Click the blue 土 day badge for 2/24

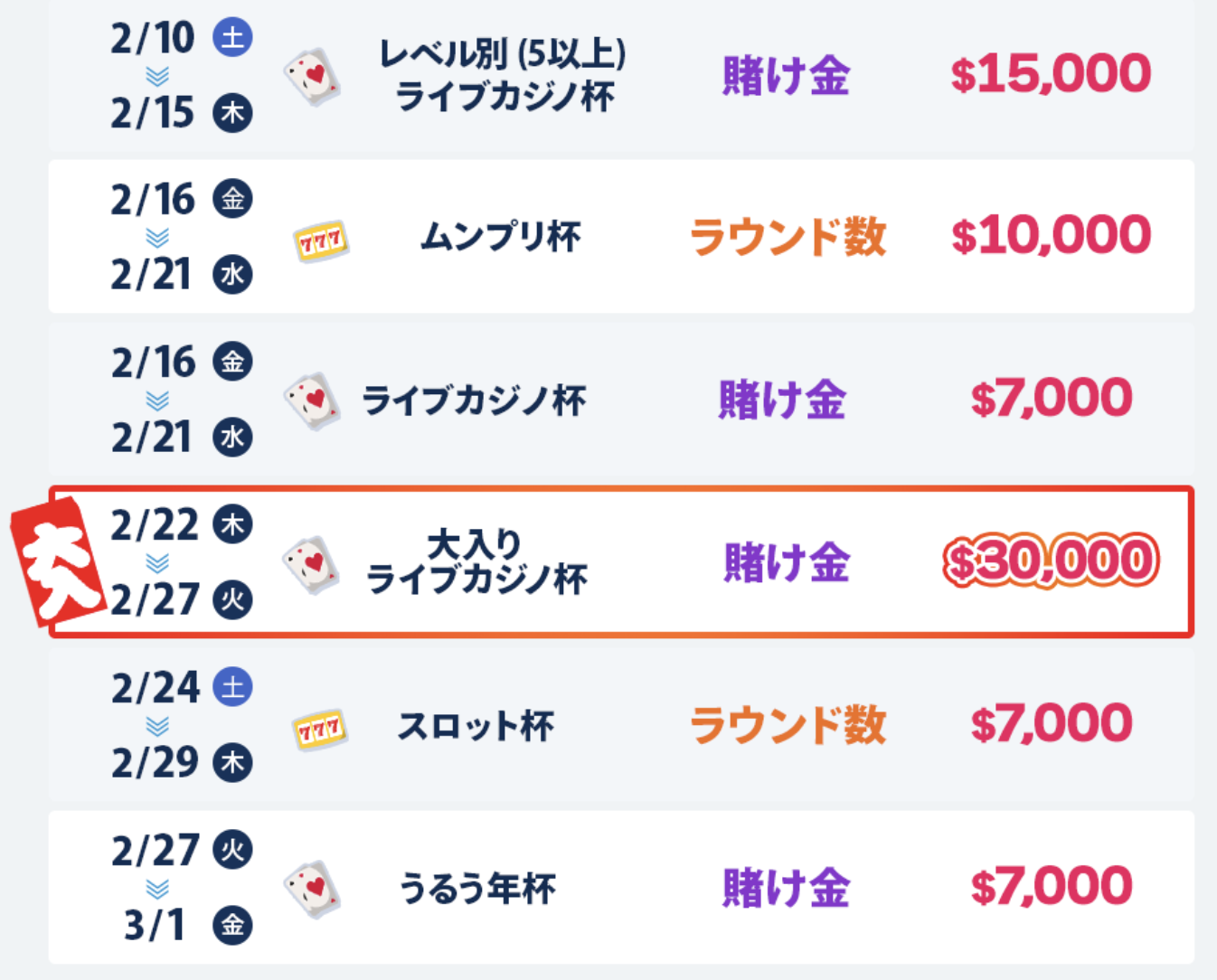tap(232, 687)
